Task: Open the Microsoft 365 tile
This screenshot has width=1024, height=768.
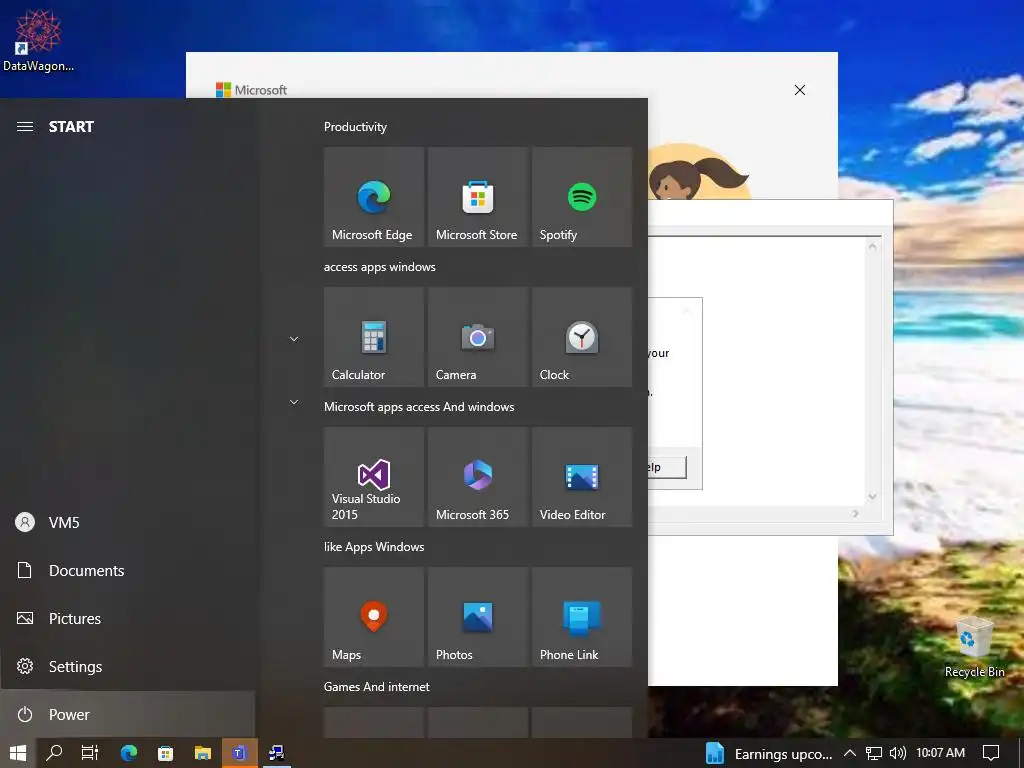Action: (477, 477)
